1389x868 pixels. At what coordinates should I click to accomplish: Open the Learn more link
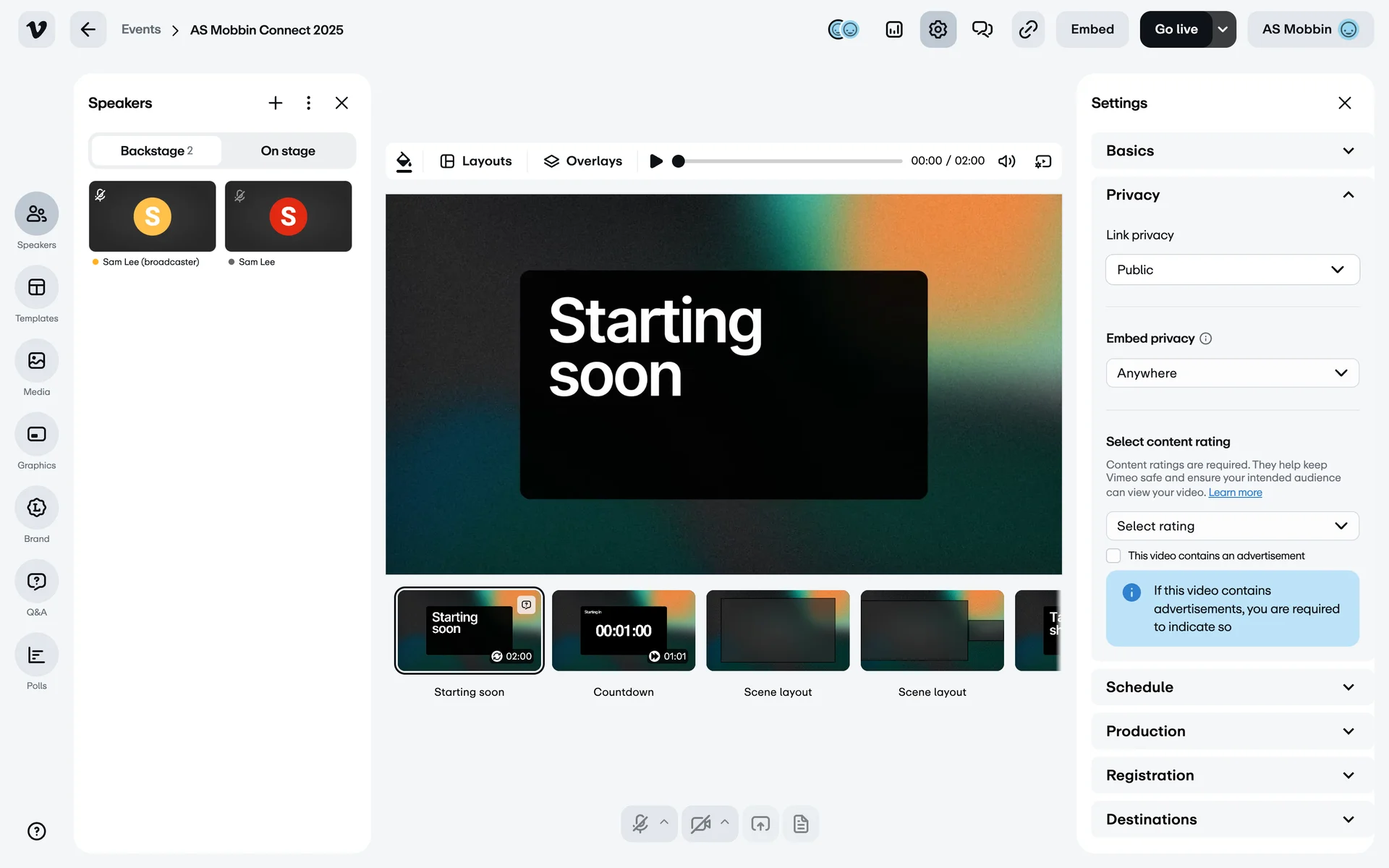[x=1235, y=493]
